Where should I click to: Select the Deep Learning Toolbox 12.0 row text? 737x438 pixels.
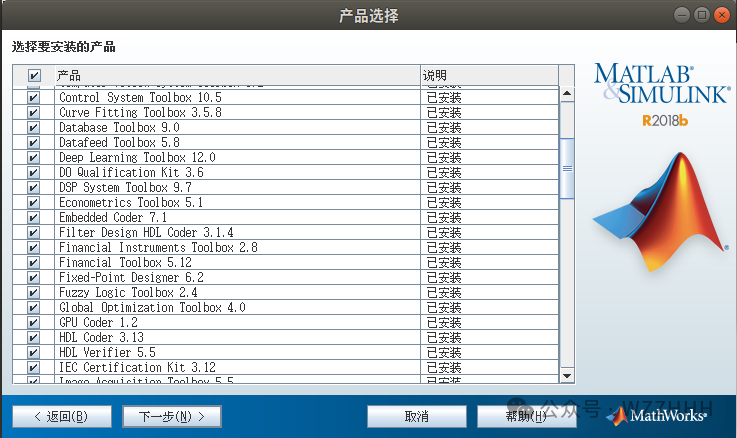(137, 157)
